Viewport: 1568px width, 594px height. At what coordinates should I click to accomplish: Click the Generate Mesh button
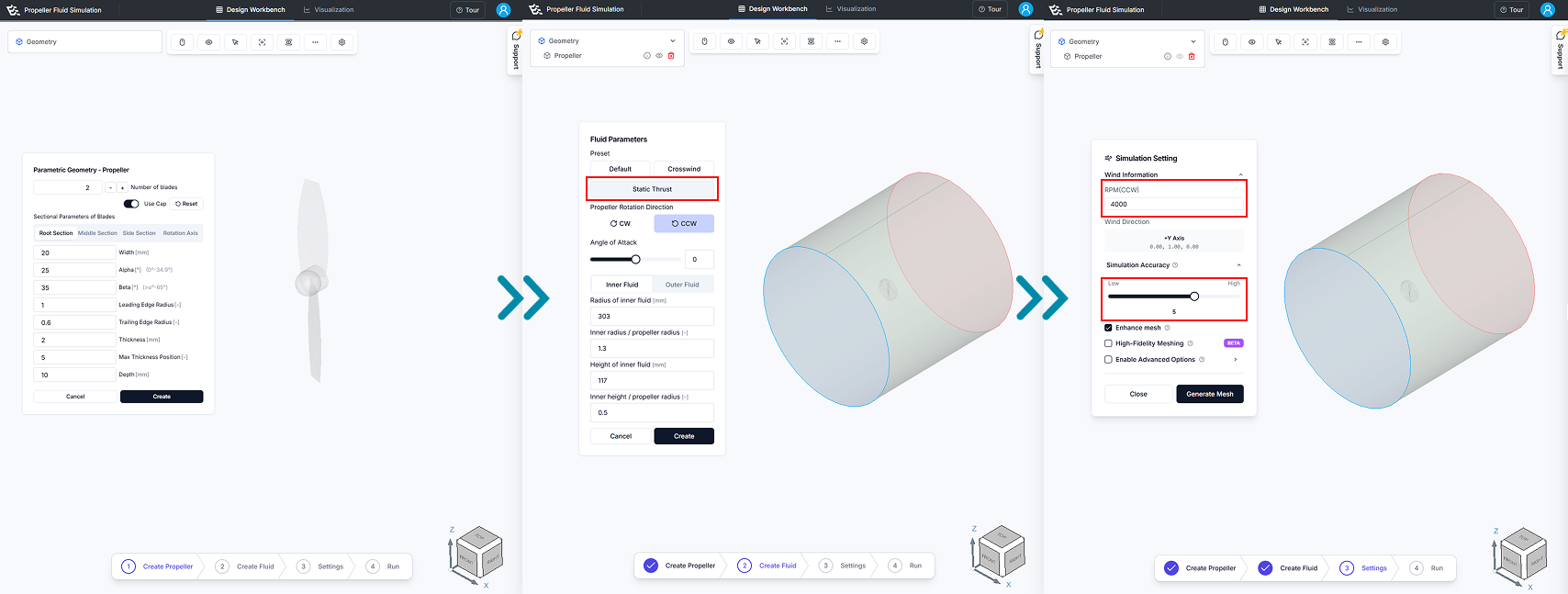click(x=1210, y=394)
